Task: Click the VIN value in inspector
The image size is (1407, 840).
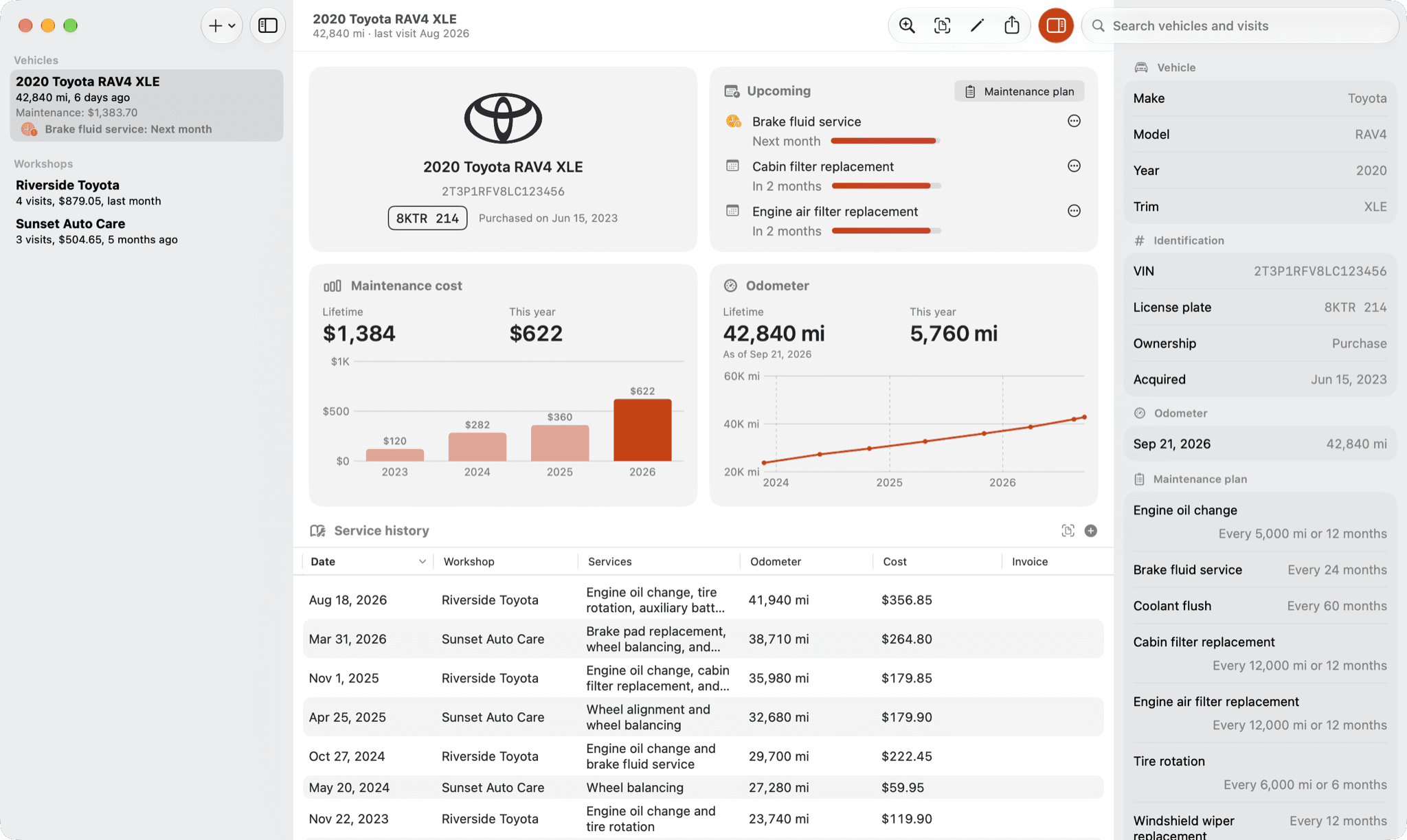Action: point(1320,271)
